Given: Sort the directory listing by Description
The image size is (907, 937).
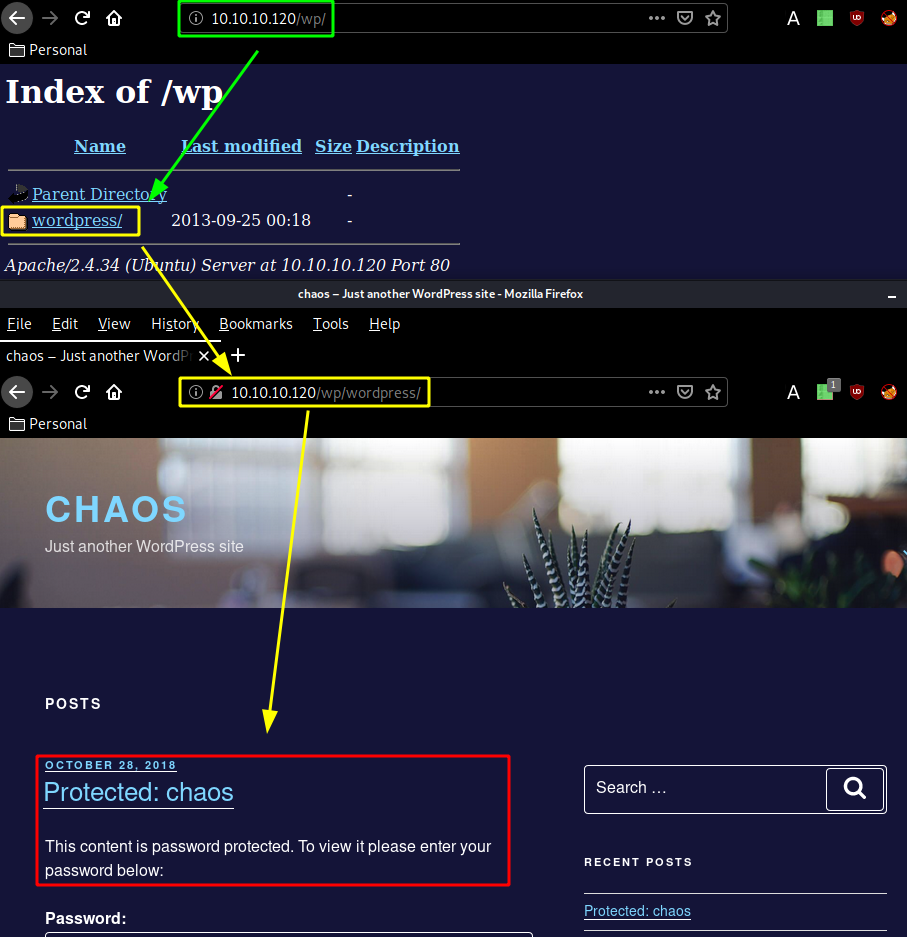Looking at the screenshot, I should 408,146.
